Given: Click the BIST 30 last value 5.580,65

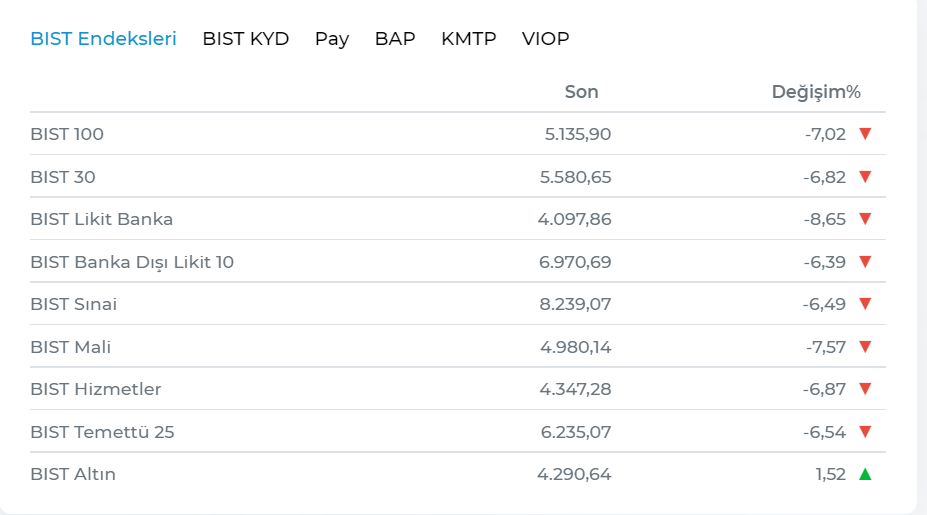Looking at the screenshot, I should point(575,177).
